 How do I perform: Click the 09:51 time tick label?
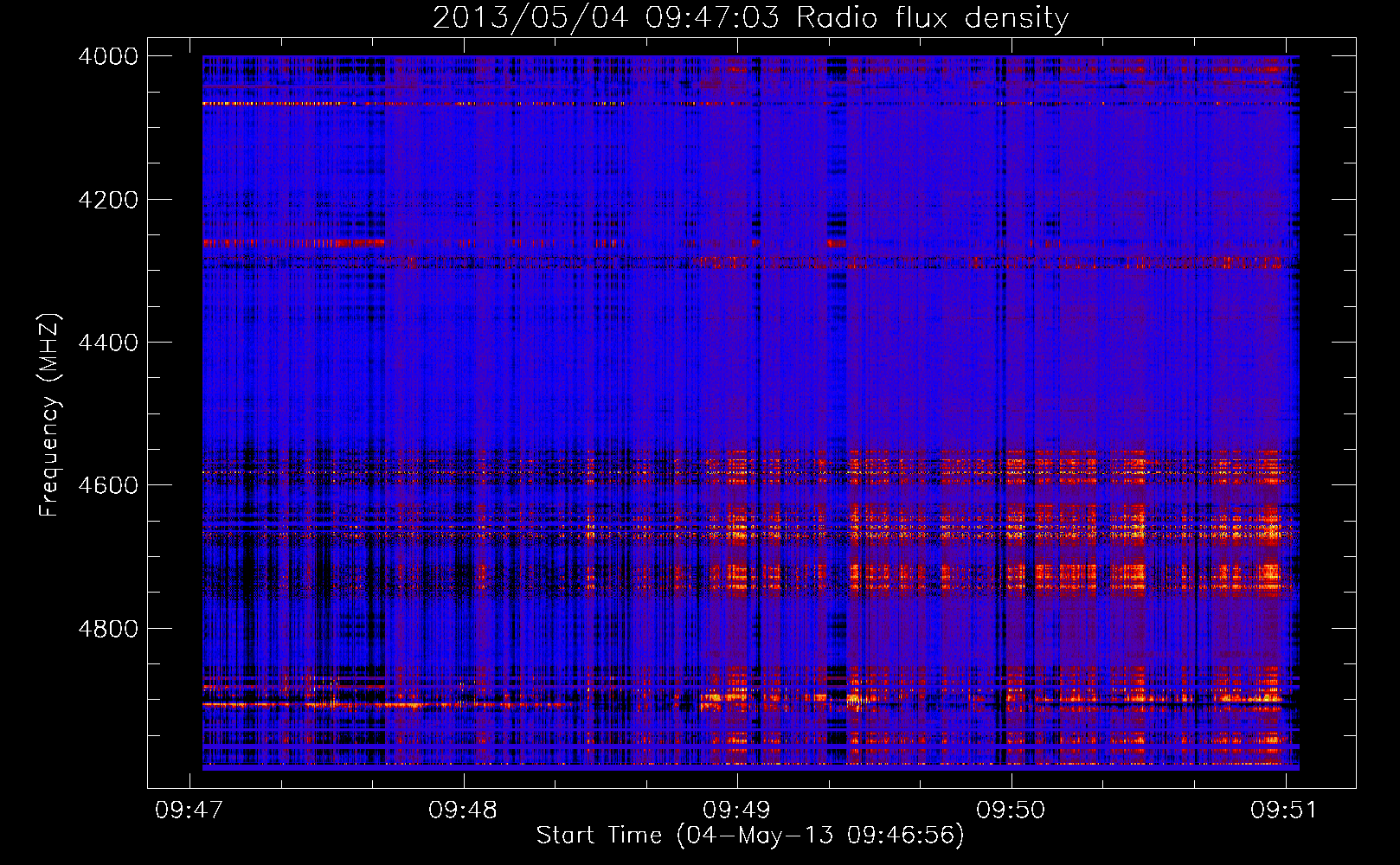1284,810
